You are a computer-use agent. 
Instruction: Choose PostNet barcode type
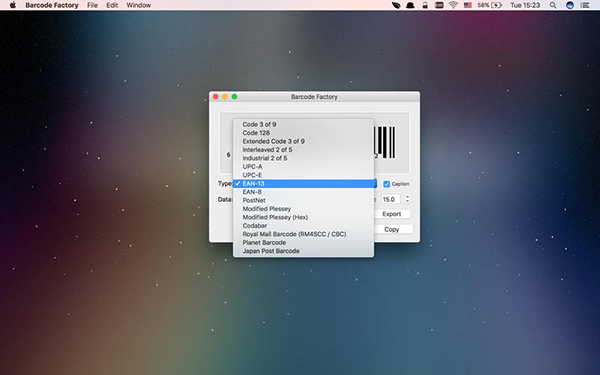coord(303,201)
